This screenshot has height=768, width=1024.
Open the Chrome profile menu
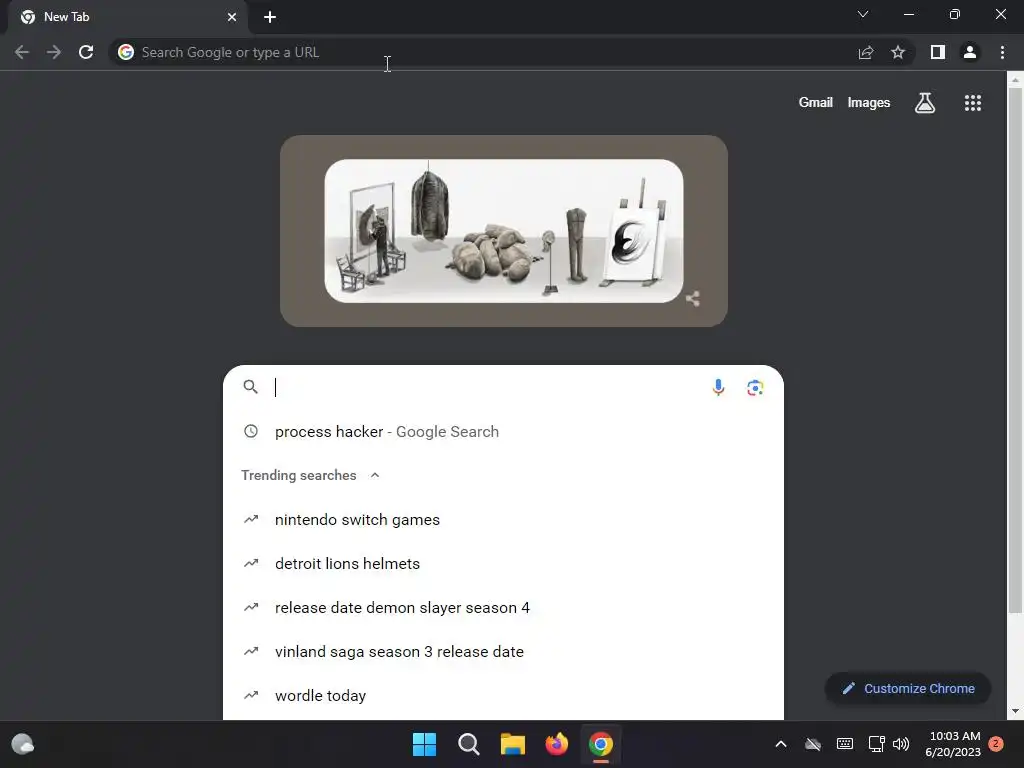970,52
